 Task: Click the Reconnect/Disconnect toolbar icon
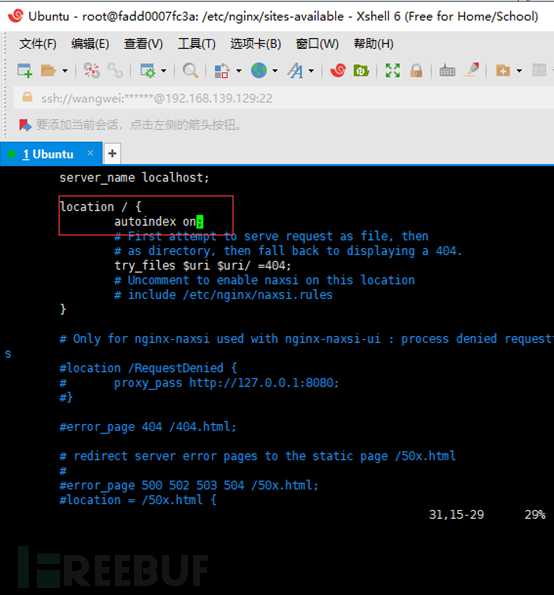tap(91, 71)
